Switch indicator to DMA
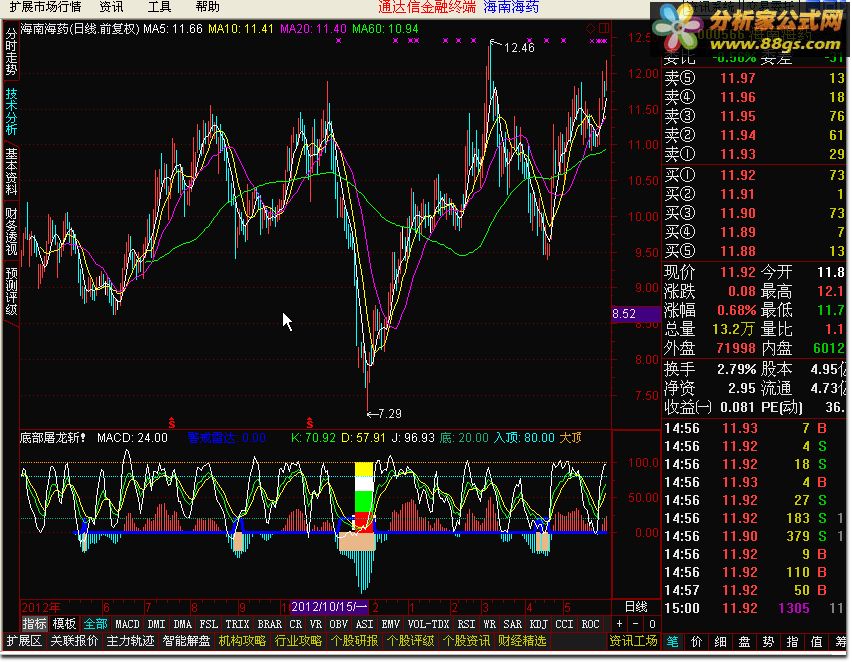 [183, 624]
